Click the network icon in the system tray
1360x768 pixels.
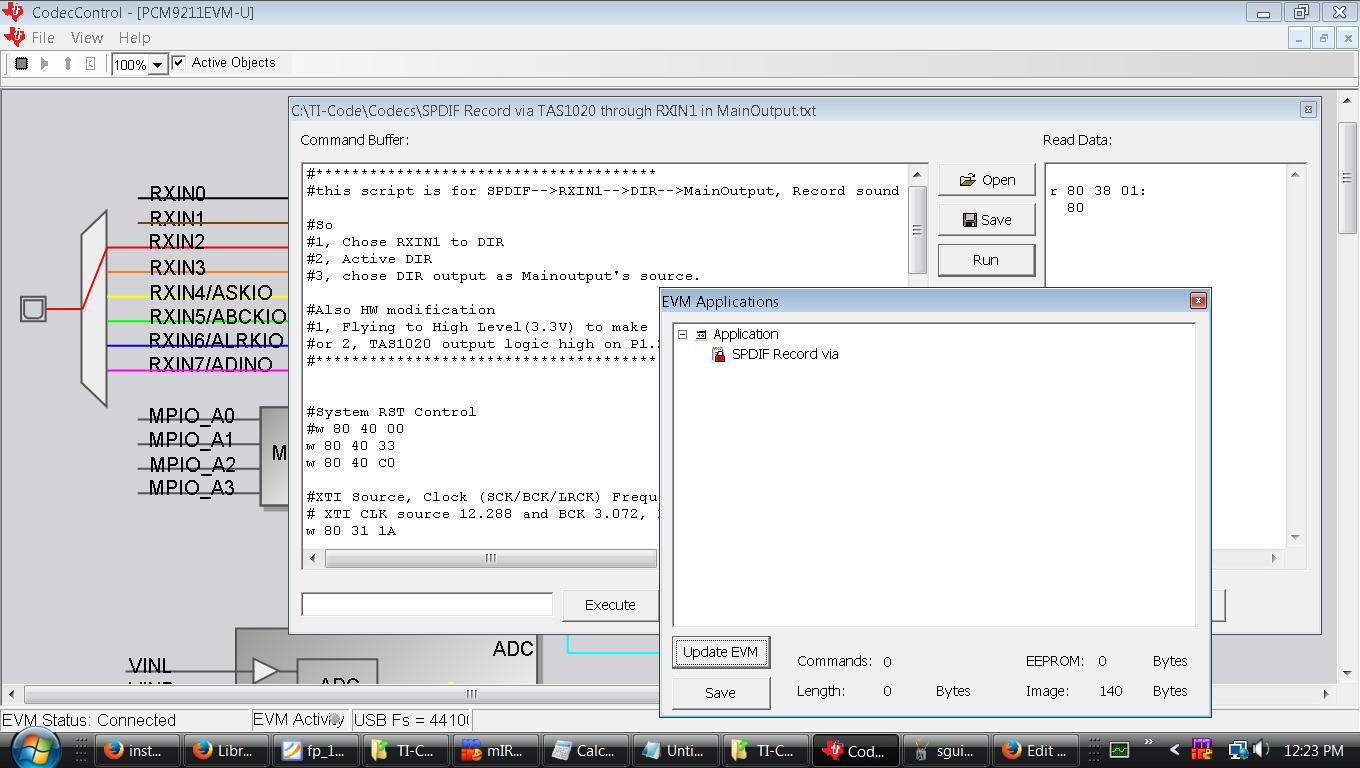pos(1238,751)
